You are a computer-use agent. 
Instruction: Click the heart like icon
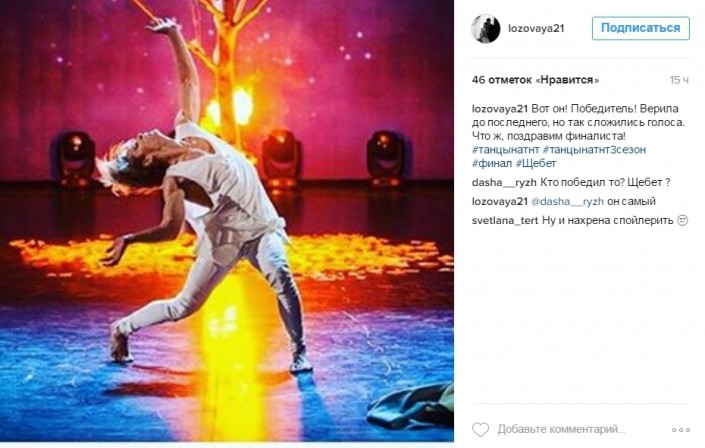tap(480, 429)
